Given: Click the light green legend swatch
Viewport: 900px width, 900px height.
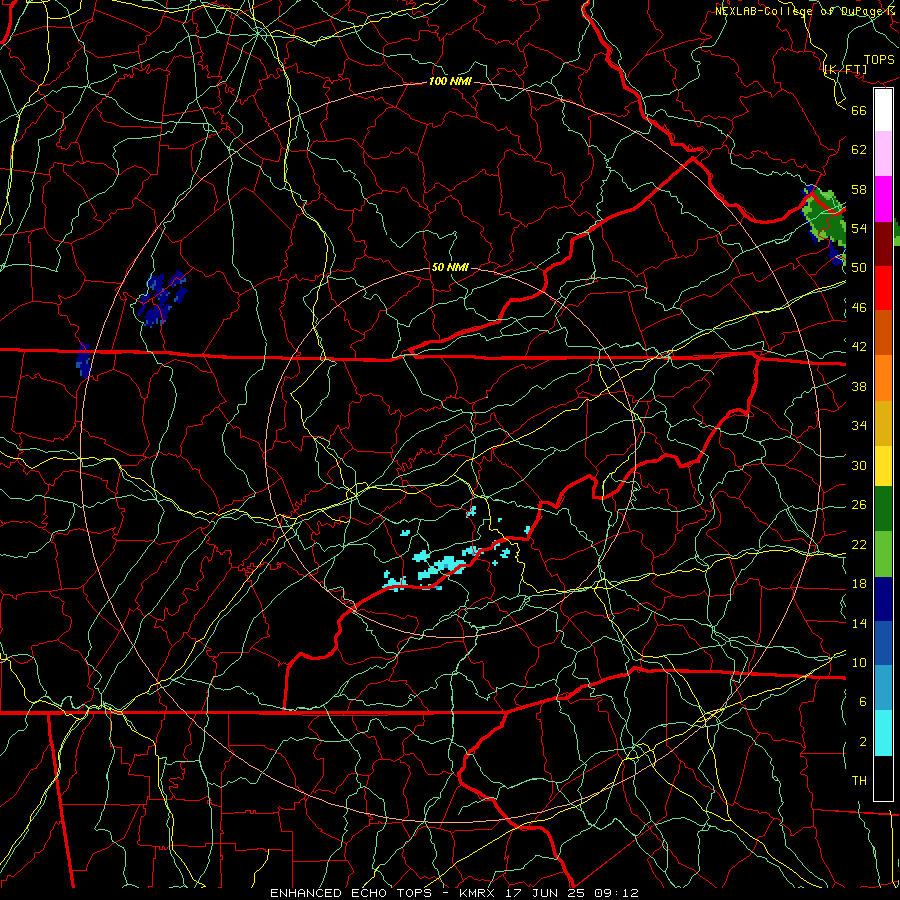Looking at the screenshot, I should coord(883,554).
